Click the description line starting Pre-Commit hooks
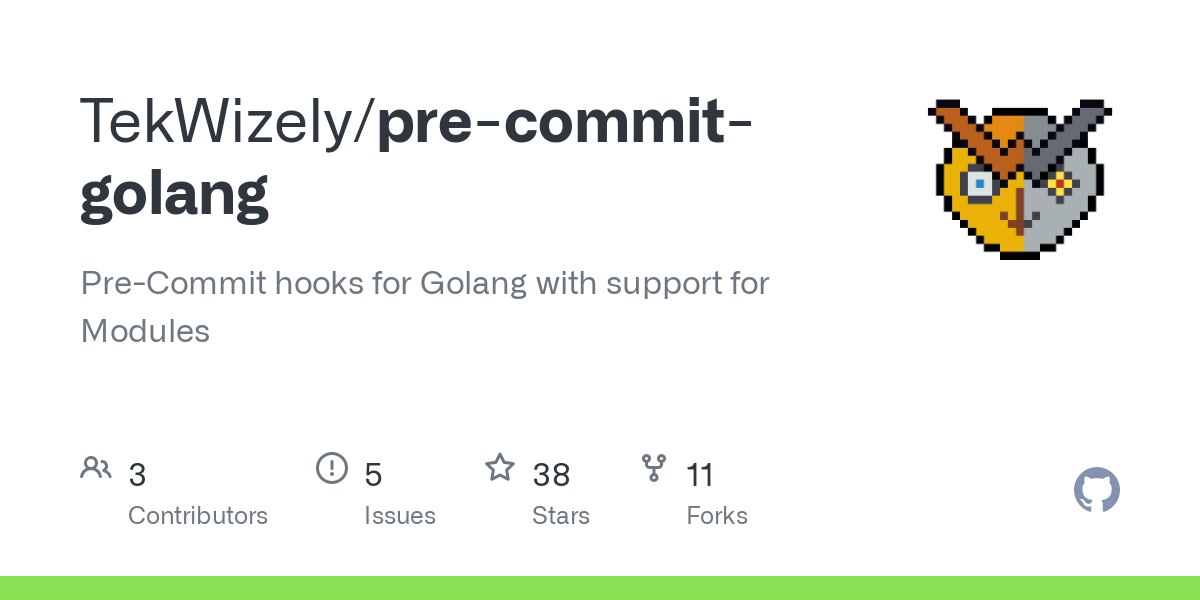Viewport: 1200px width, 600px height. (x=425, y=283)
